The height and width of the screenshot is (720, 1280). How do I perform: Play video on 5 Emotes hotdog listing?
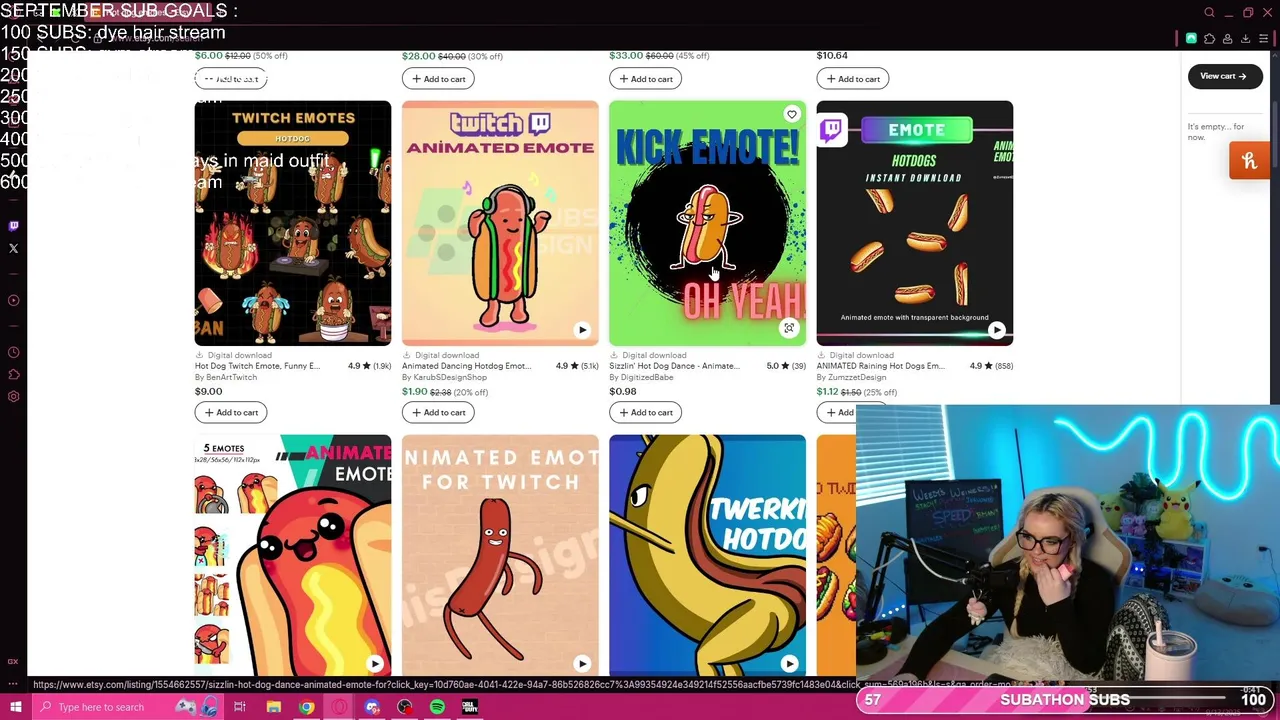374,664
